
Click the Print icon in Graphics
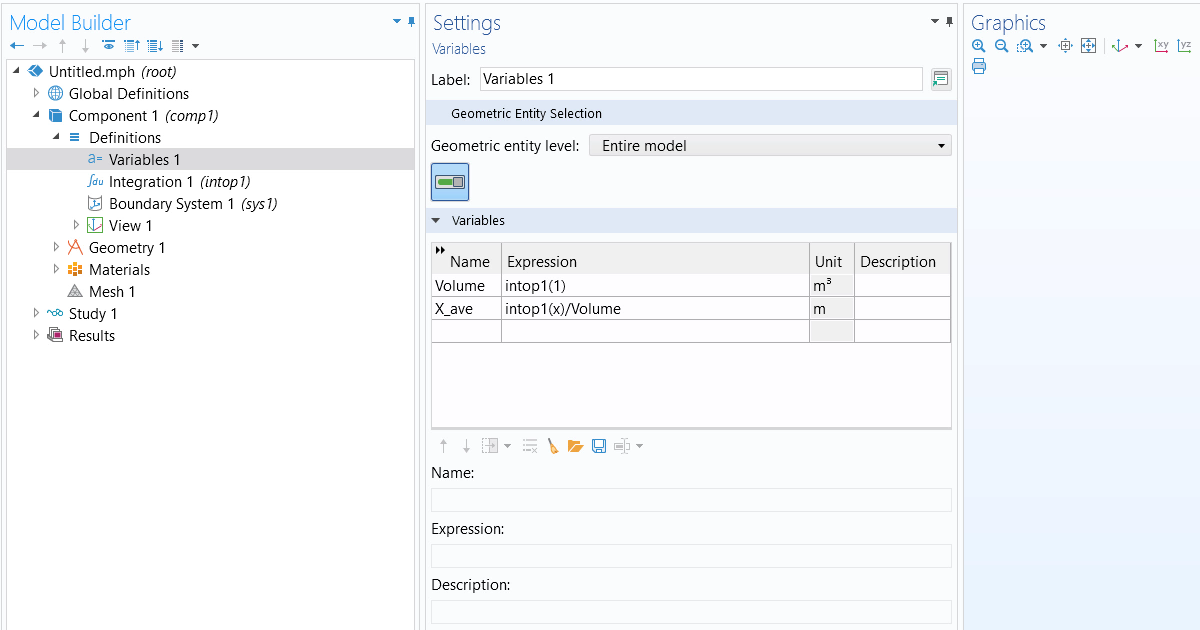click(x=978, y=67)
